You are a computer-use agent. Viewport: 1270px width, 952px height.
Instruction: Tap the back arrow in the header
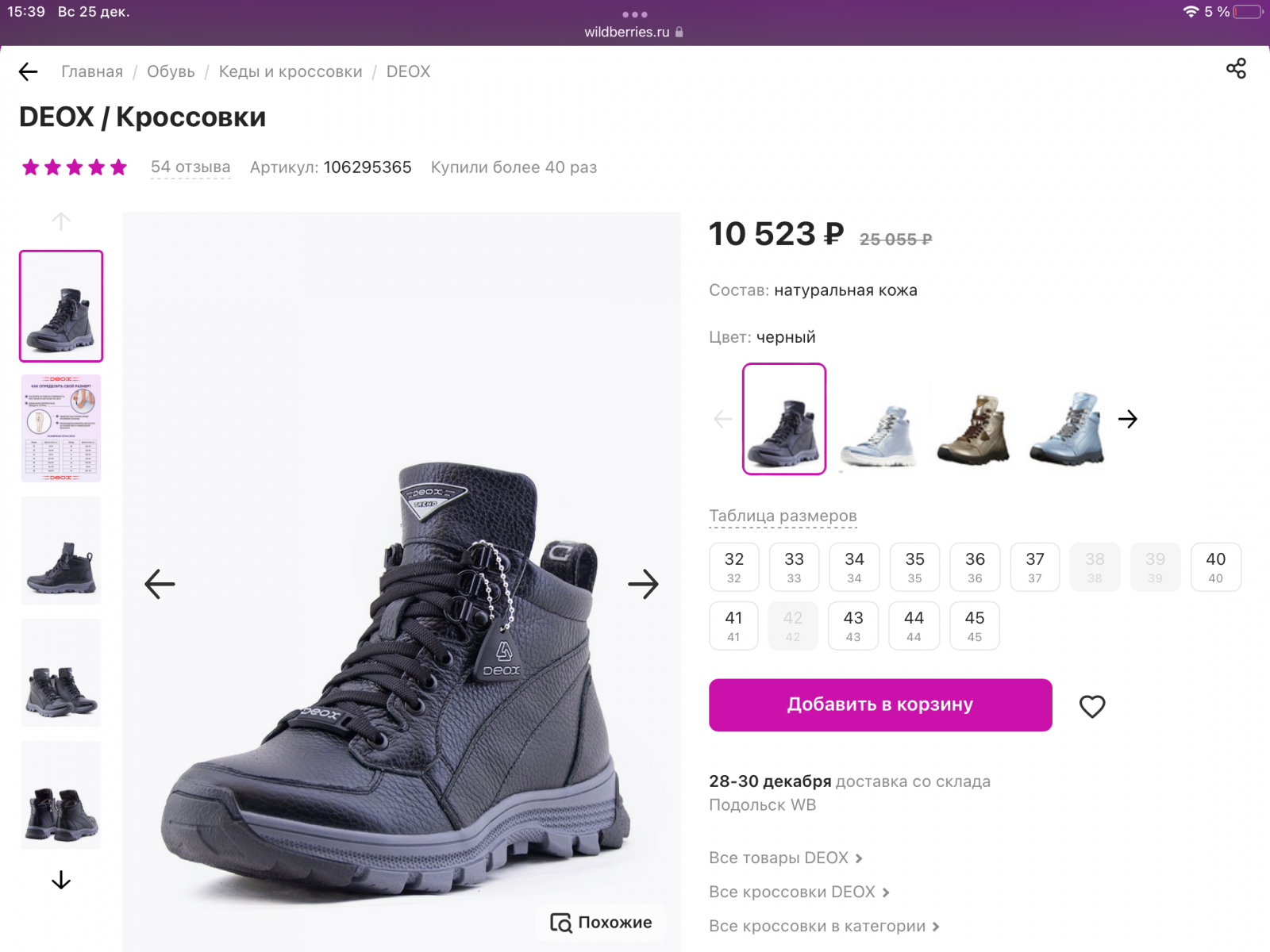(x=28, y=72)
